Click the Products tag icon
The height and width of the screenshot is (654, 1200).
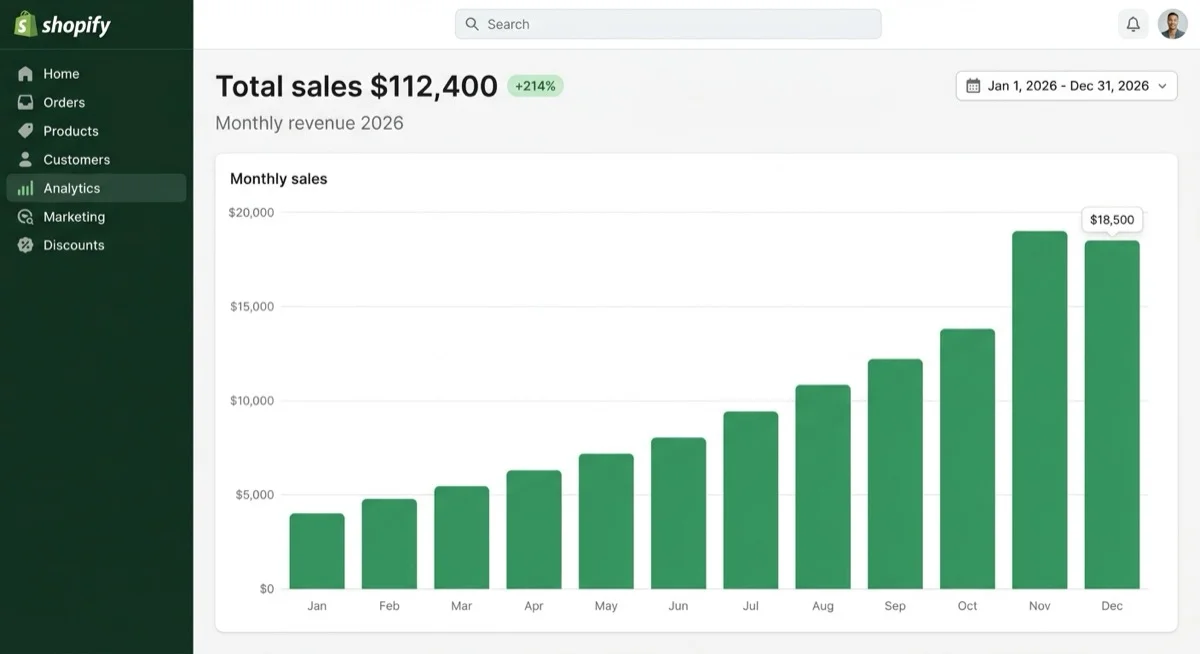pyautogui.click(x=26, y=131)
